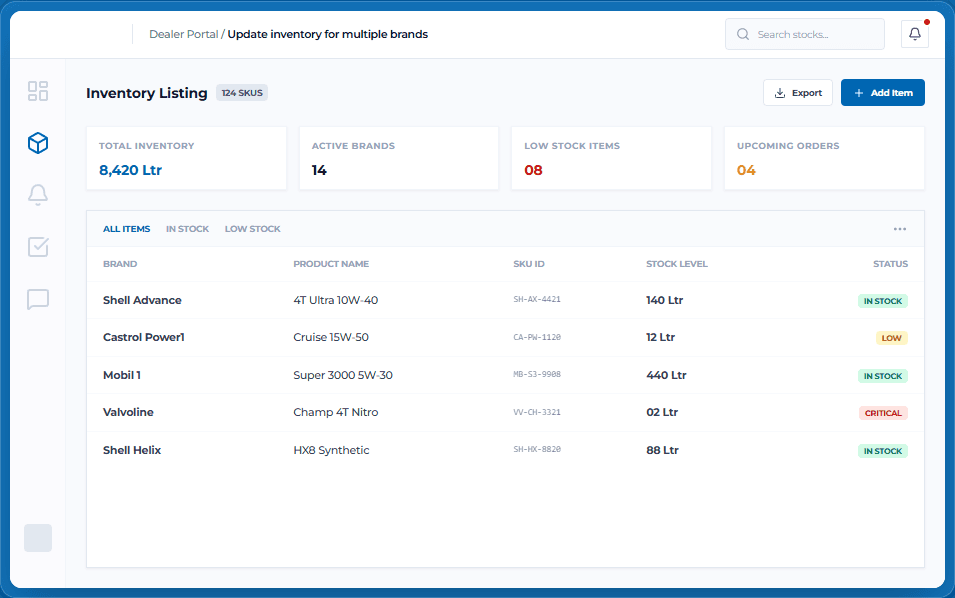Screen dimensions: 955x598
Task: Click Mobil 1's In Stock status badge
Action: [883, 376]
